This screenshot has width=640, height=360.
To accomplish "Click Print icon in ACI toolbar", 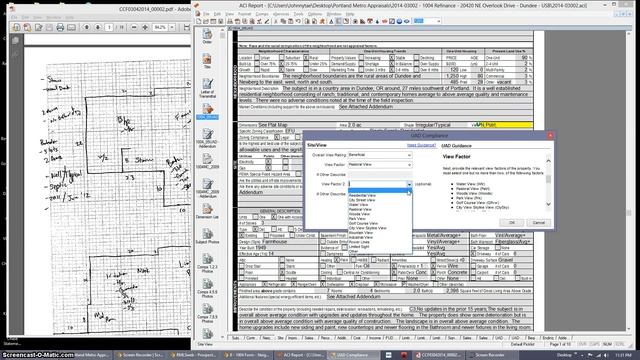I will point(230,21).
